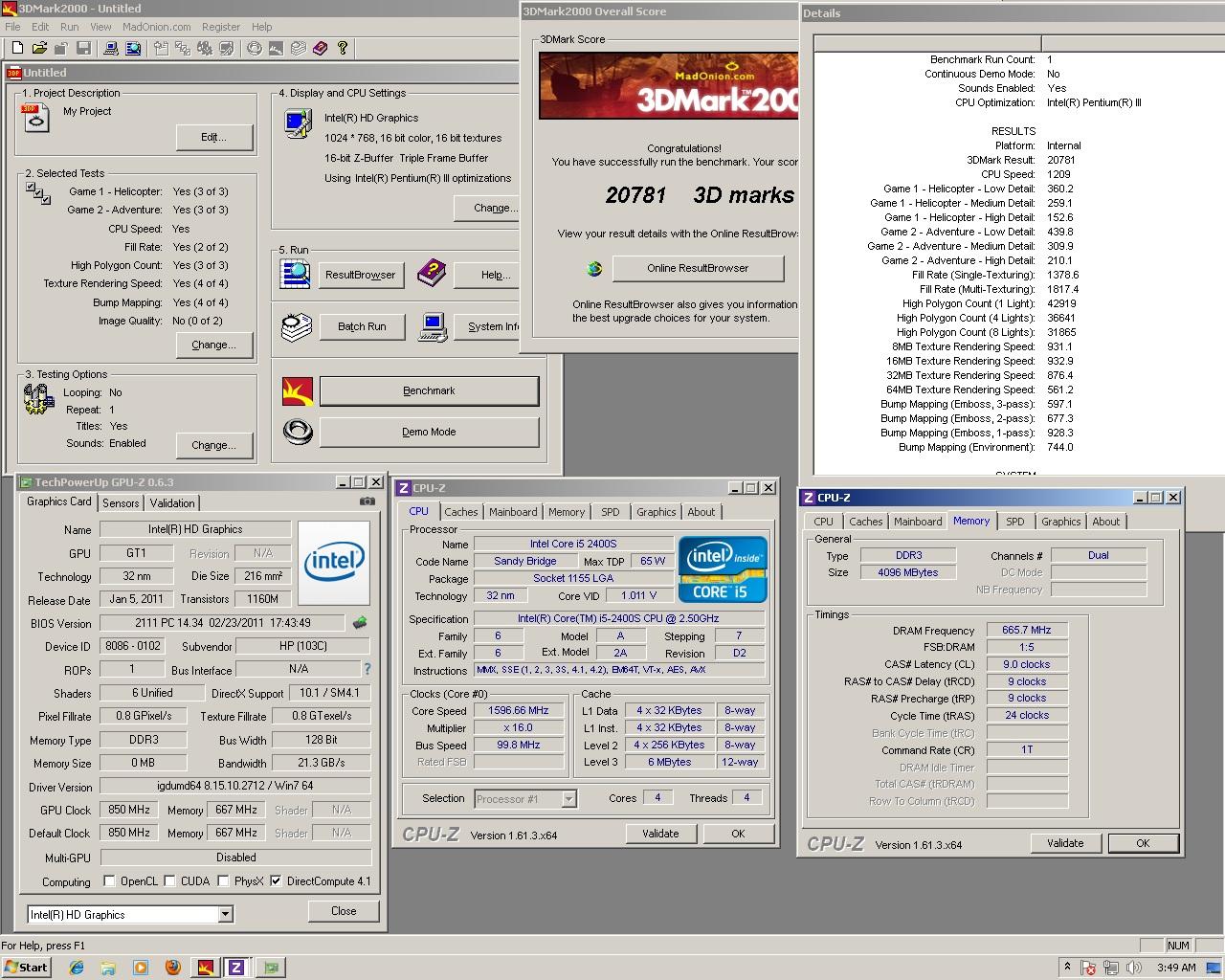This screenshot has height=980, width=1225.
Task: Click the red Benchmark logo icon
Action: (x=298, y=390)
